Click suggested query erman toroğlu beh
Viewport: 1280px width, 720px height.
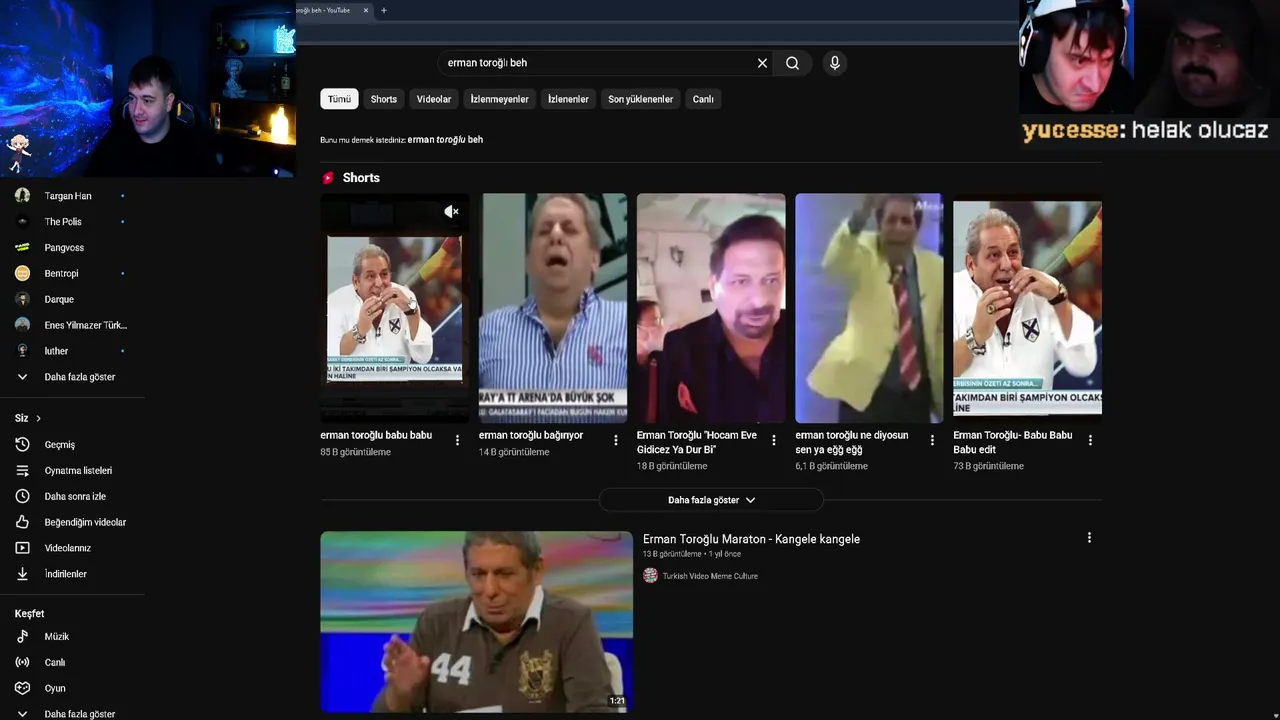pos(445,140)
